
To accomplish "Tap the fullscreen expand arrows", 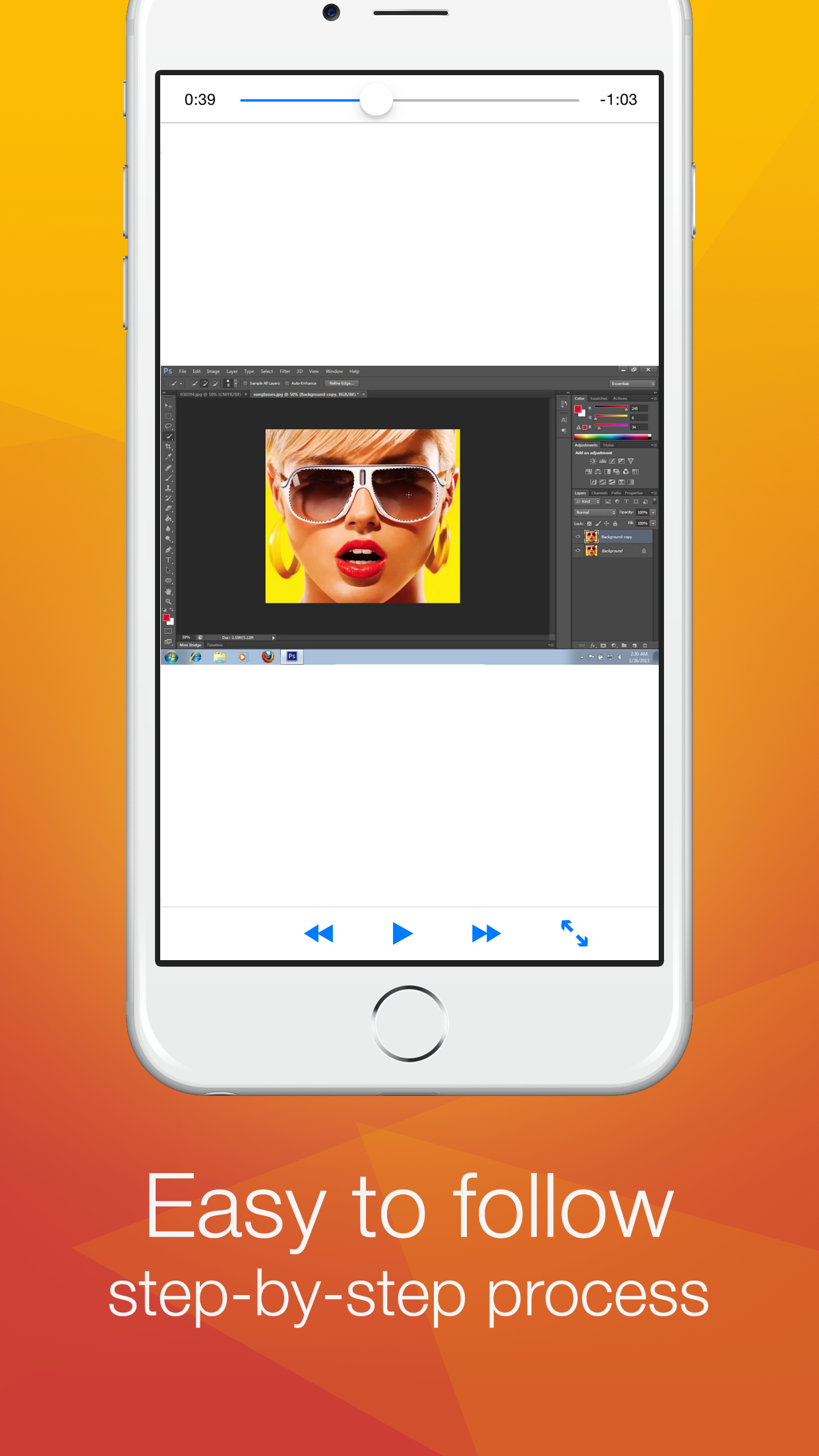I will pyautogui.click(x=574, y=933).
